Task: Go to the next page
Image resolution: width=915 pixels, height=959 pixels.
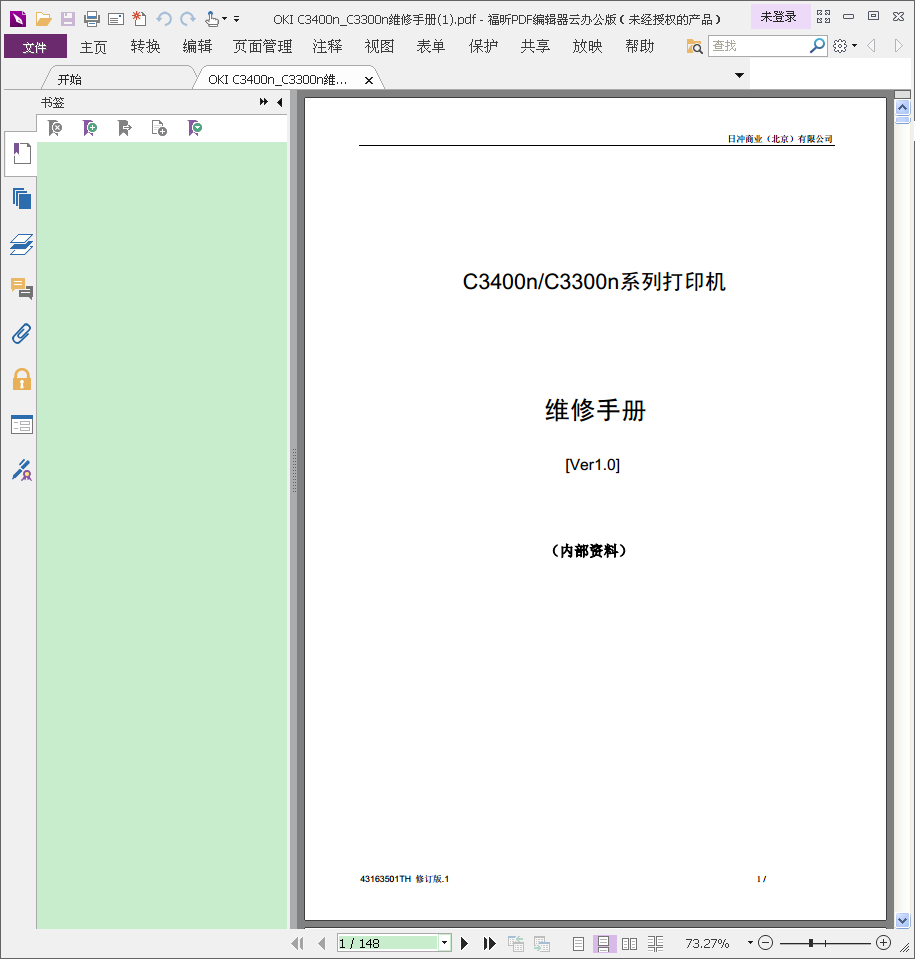Action: click(464, 943)
